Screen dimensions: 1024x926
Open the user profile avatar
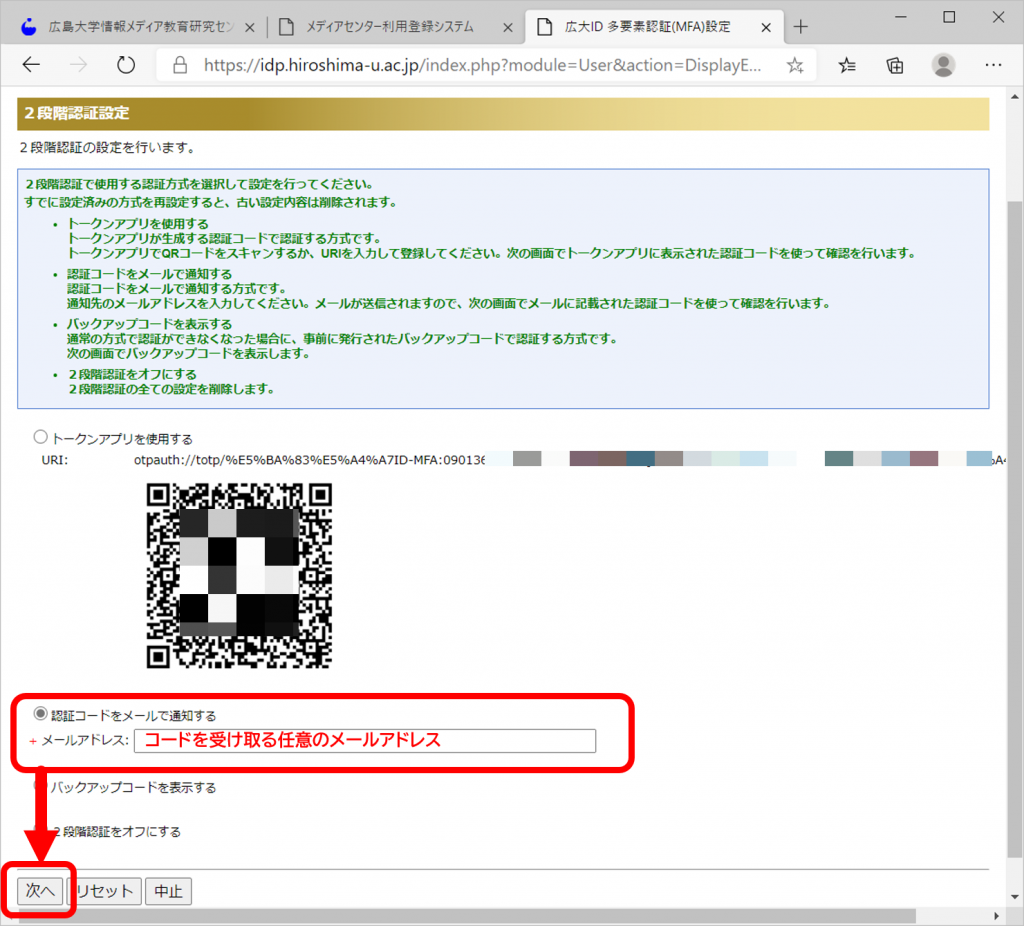pyautogui.click(x=943, y=65)
